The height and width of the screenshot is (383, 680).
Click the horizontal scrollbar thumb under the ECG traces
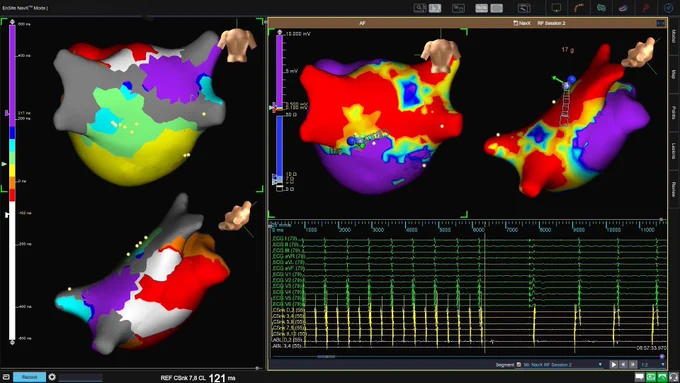326,357
